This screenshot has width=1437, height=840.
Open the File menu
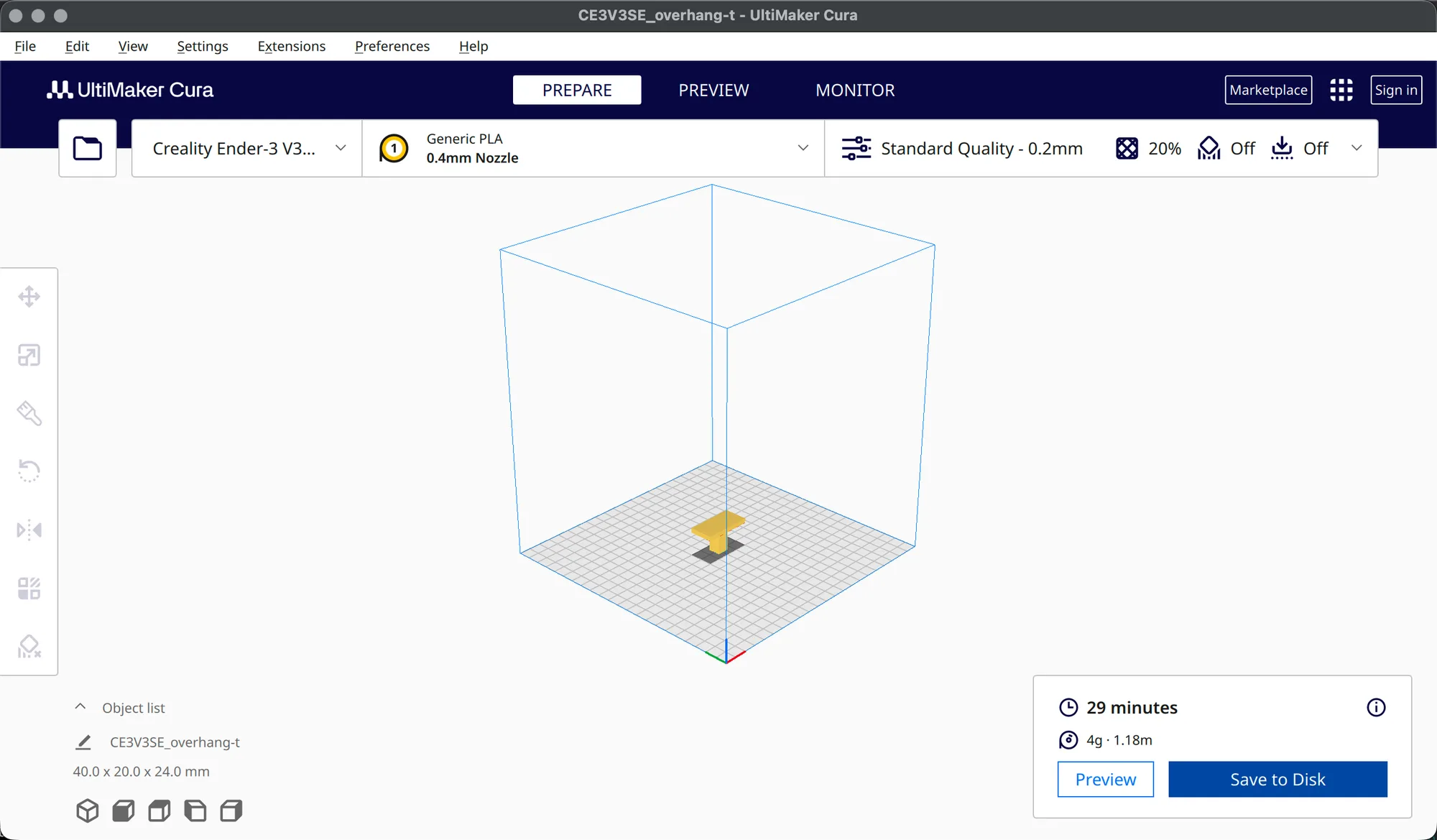tap(25, 46)
